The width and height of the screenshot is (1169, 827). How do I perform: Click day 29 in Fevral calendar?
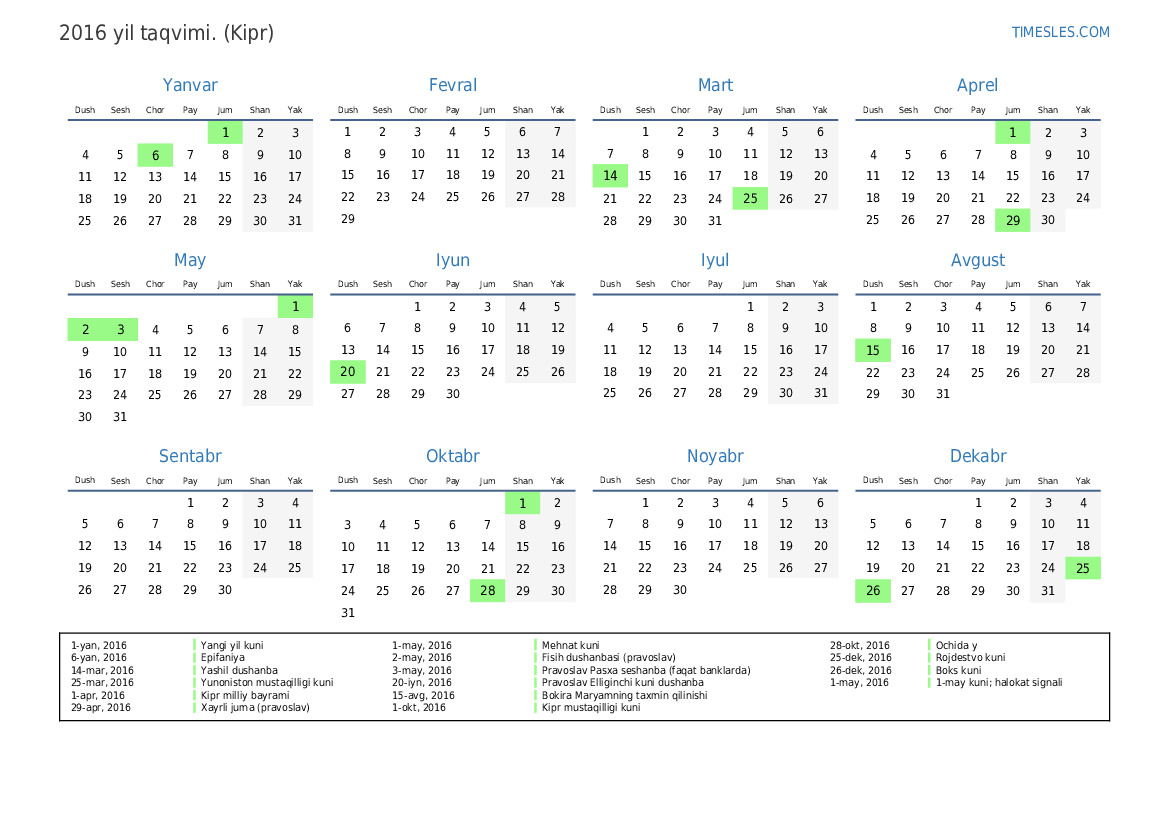[x=348, y=219]
